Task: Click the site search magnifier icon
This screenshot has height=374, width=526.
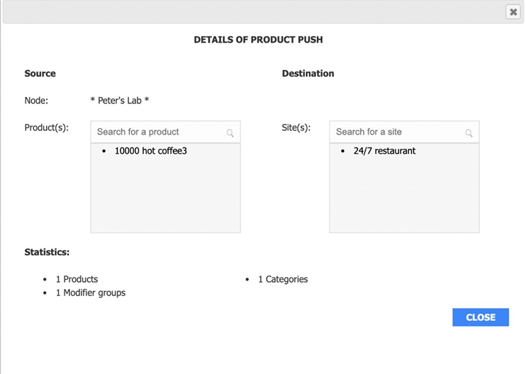Action: click(x=469, y=133)
